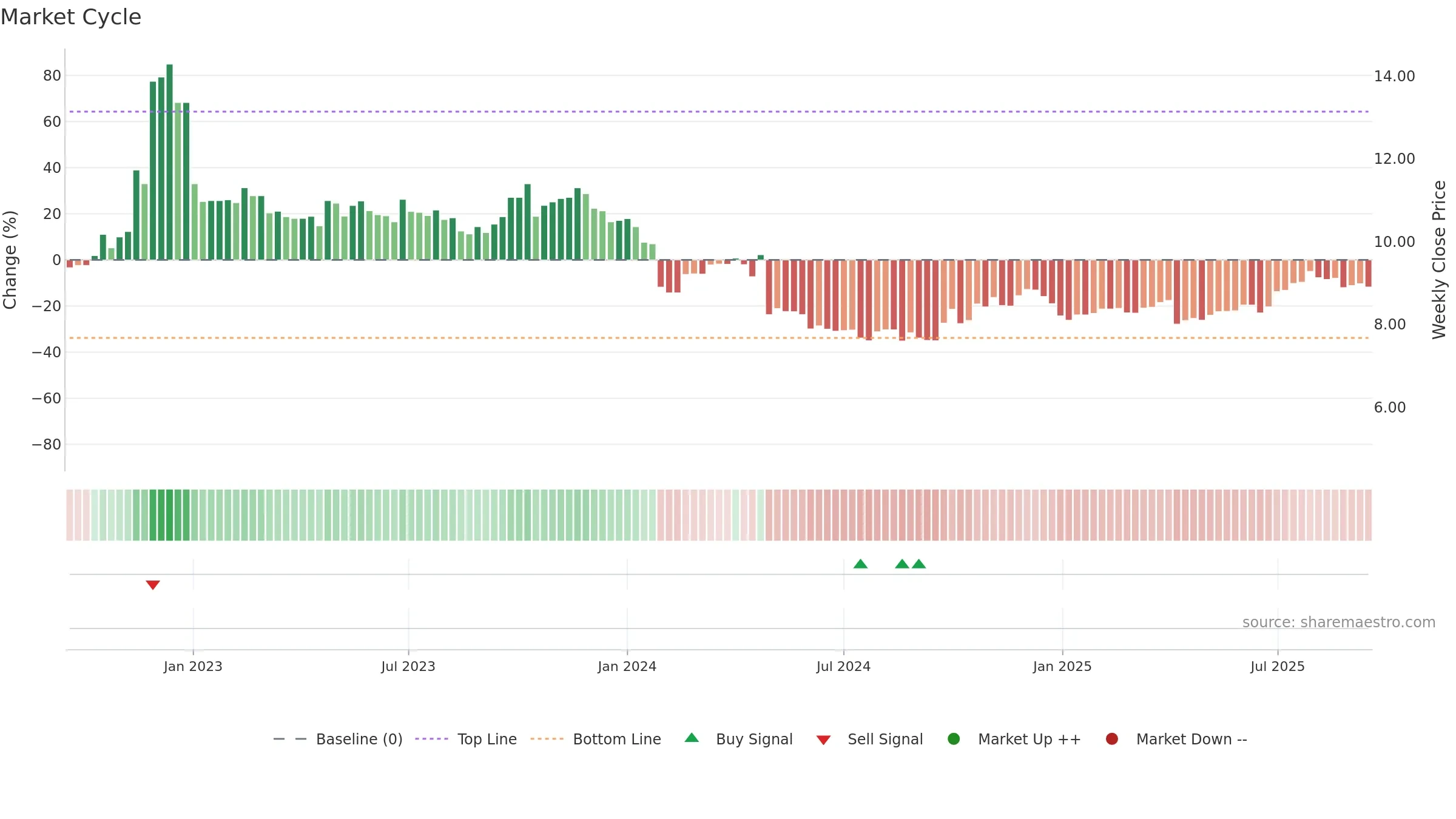Click the Buy Signal legend label
The height and width of the screenshot is (819, 1456).
754,739
